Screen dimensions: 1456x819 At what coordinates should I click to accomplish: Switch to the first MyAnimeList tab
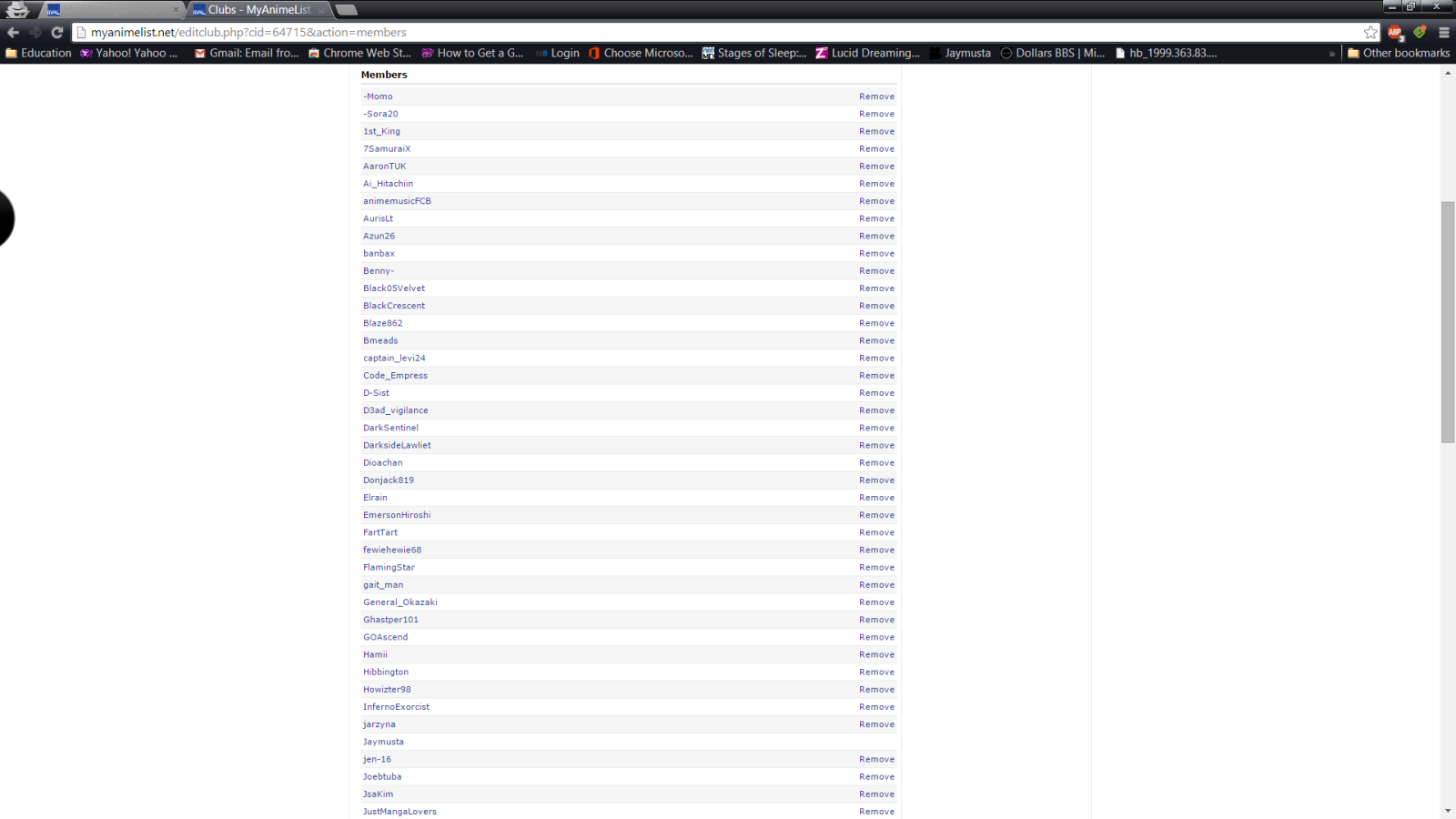coord(109,10)
